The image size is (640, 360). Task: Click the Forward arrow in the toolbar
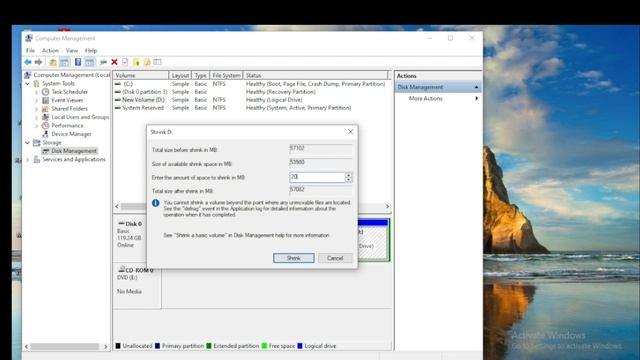tap(38, 62)
